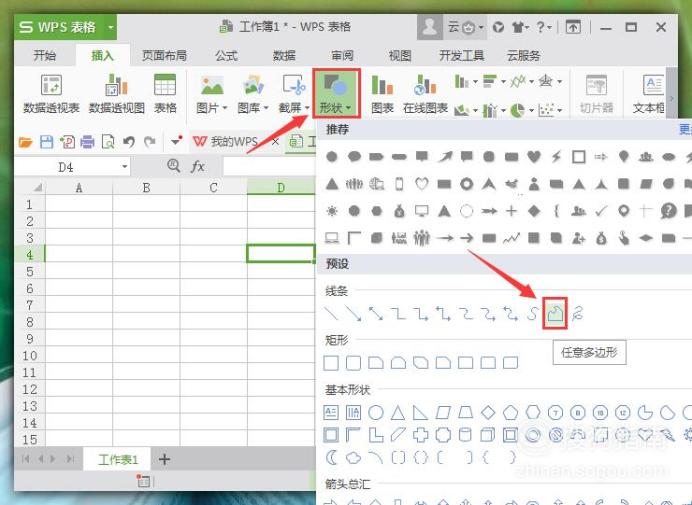Select the curve S line shape
Screen dimensions: 692x505
coord(533,314)
